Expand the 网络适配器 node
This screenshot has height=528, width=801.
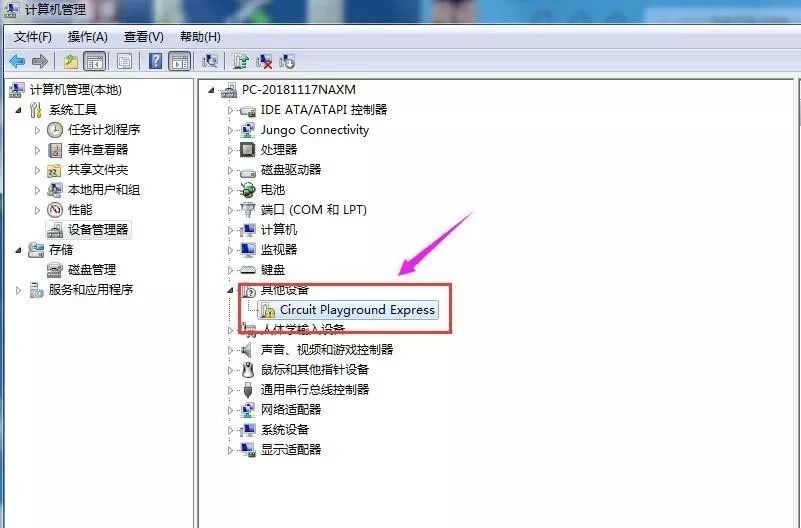pyautogui.click(x=230, y=410)
